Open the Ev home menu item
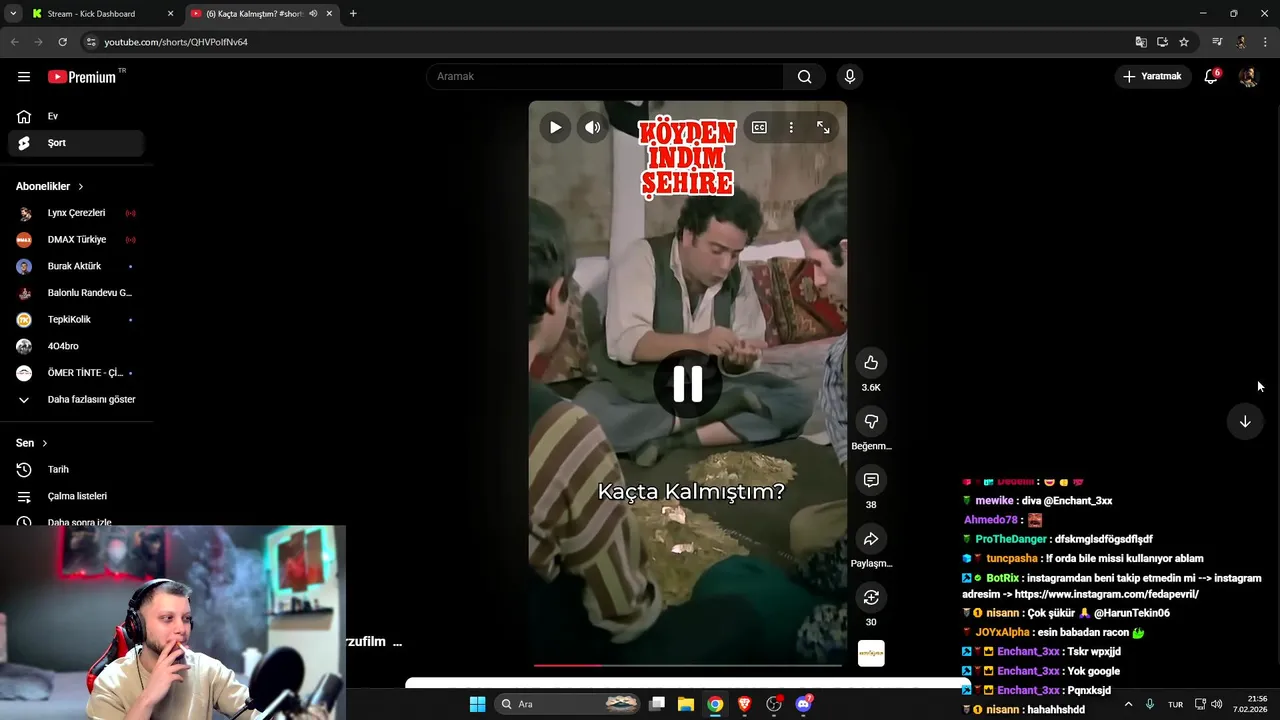Screen dimensions: 1280x720 [x=76, y=116]
